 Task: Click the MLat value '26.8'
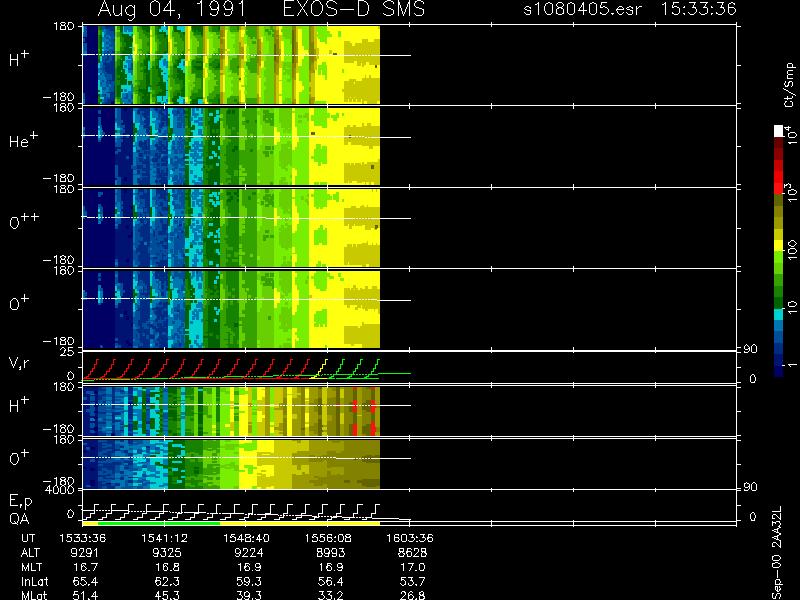point(413,595)
